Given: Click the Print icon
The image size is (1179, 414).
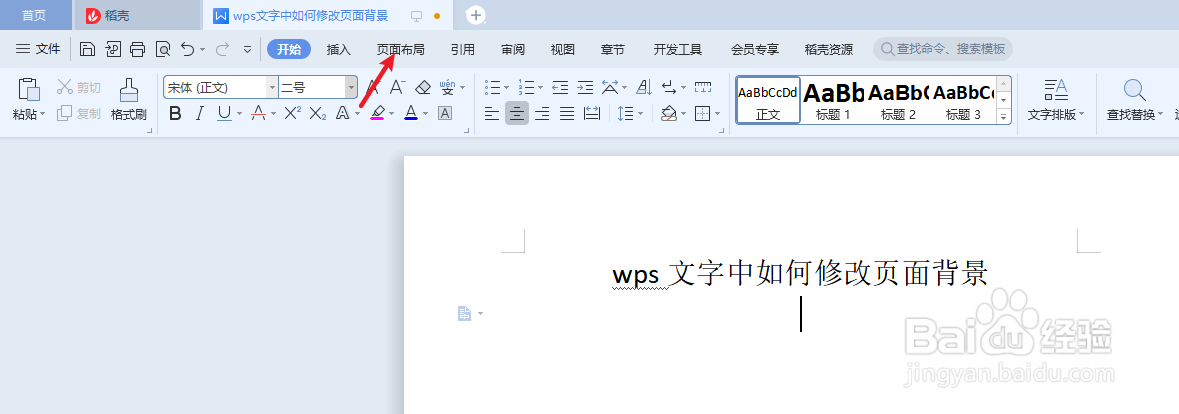Looking at the screenshot, I should [x=137, y=50].
